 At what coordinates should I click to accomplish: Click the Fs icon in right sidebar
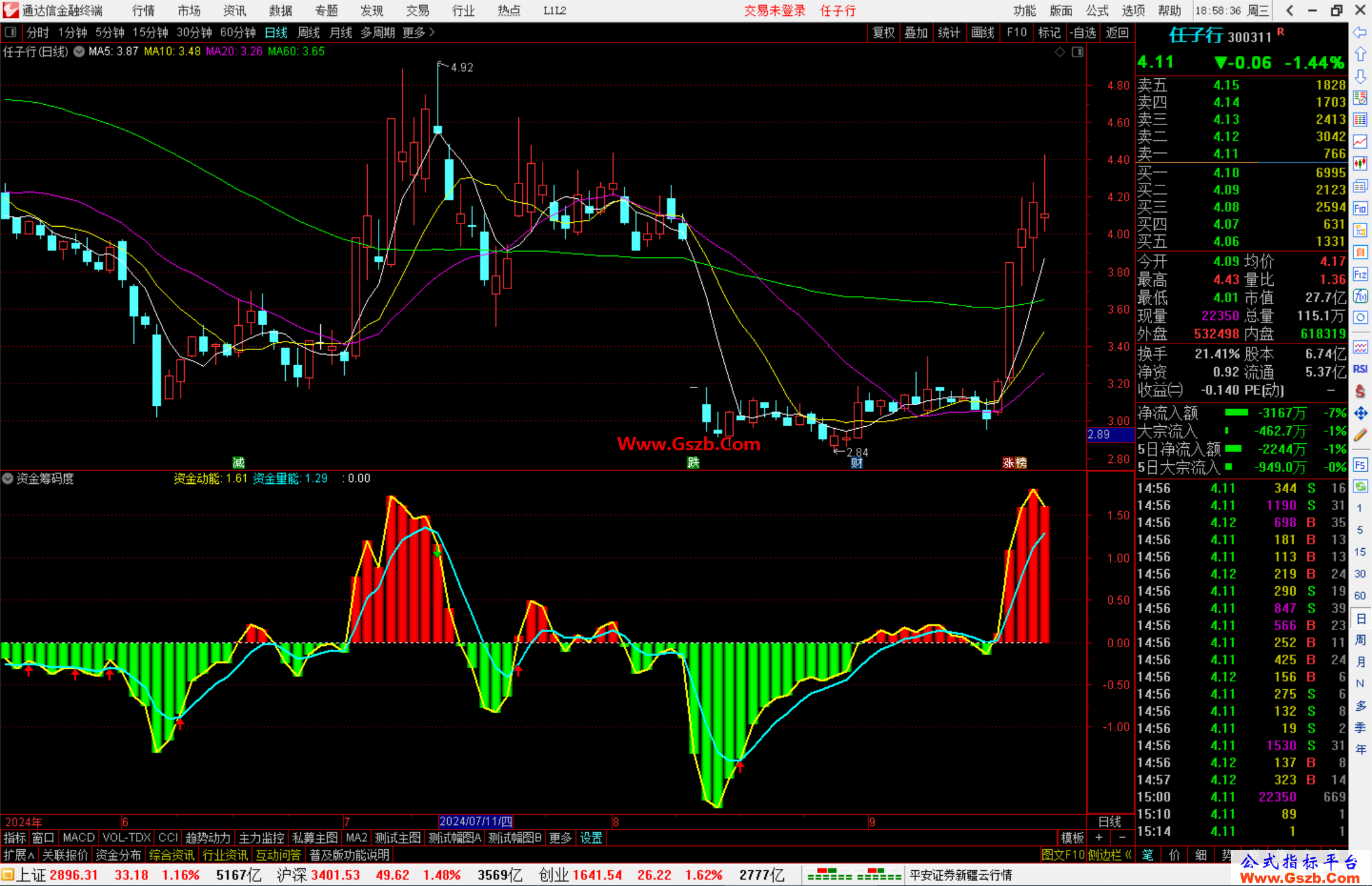click(x=1360, y=465)
